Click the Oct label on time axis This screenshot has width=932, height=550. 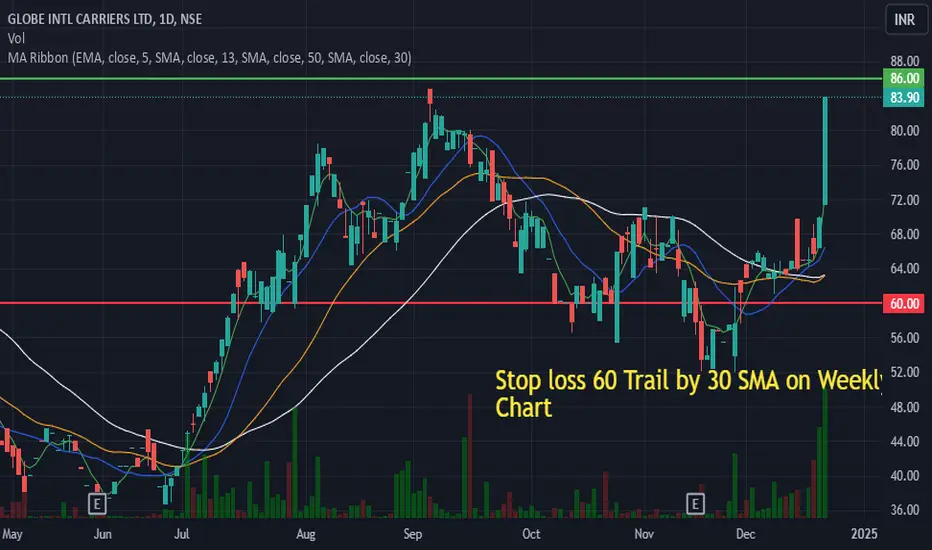(531, 534)
